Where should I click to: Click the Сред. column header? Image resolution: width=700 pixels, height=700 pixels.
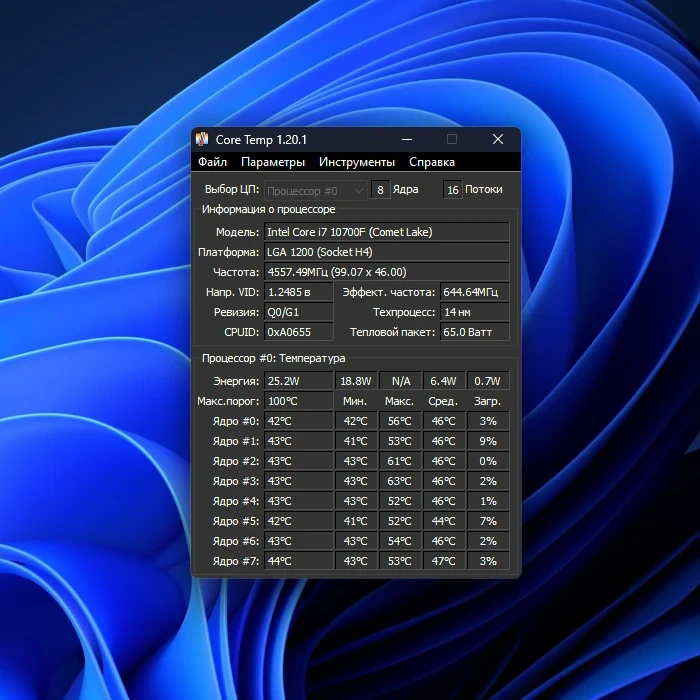pos(443,401)
